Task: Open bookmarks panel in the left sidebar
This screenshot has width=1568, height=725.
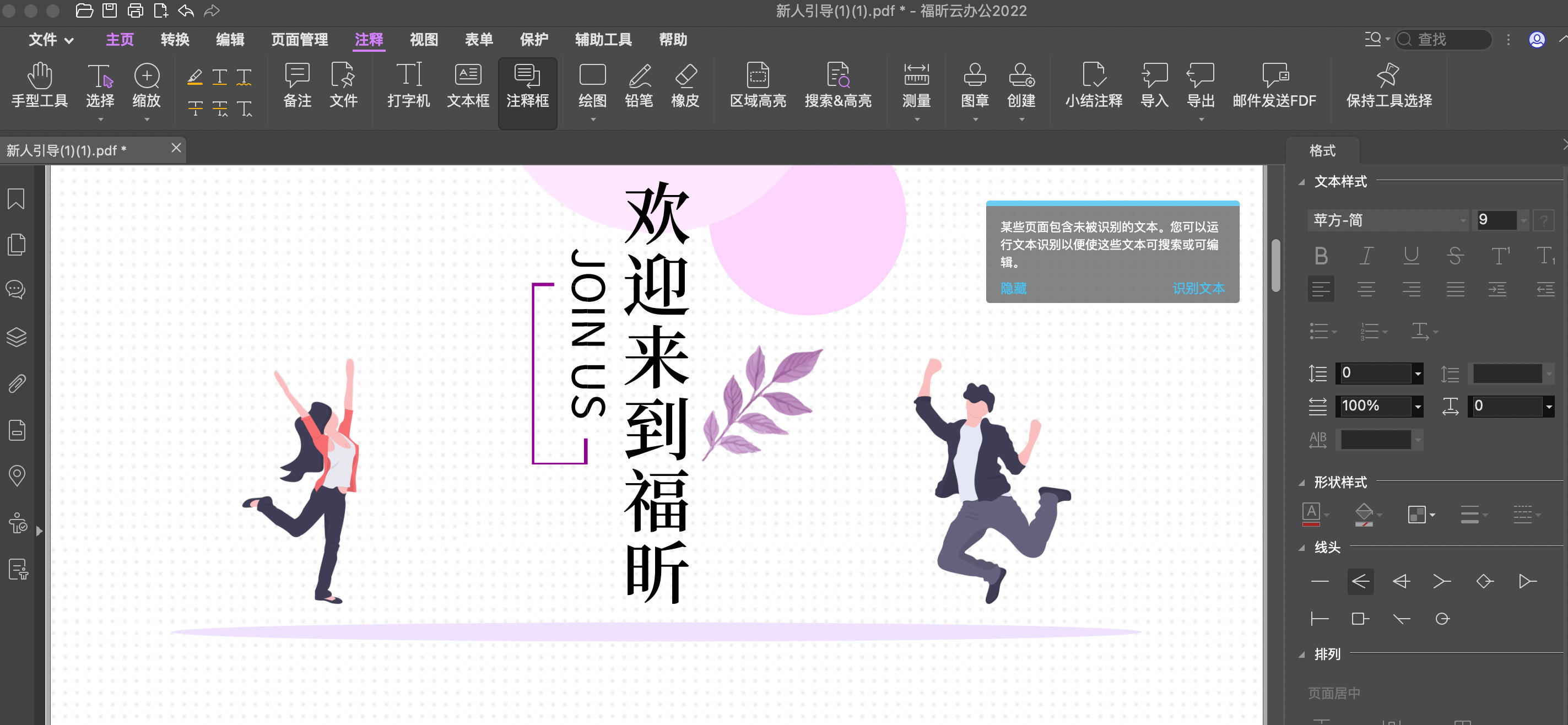Action: click(x=15, y=199)
